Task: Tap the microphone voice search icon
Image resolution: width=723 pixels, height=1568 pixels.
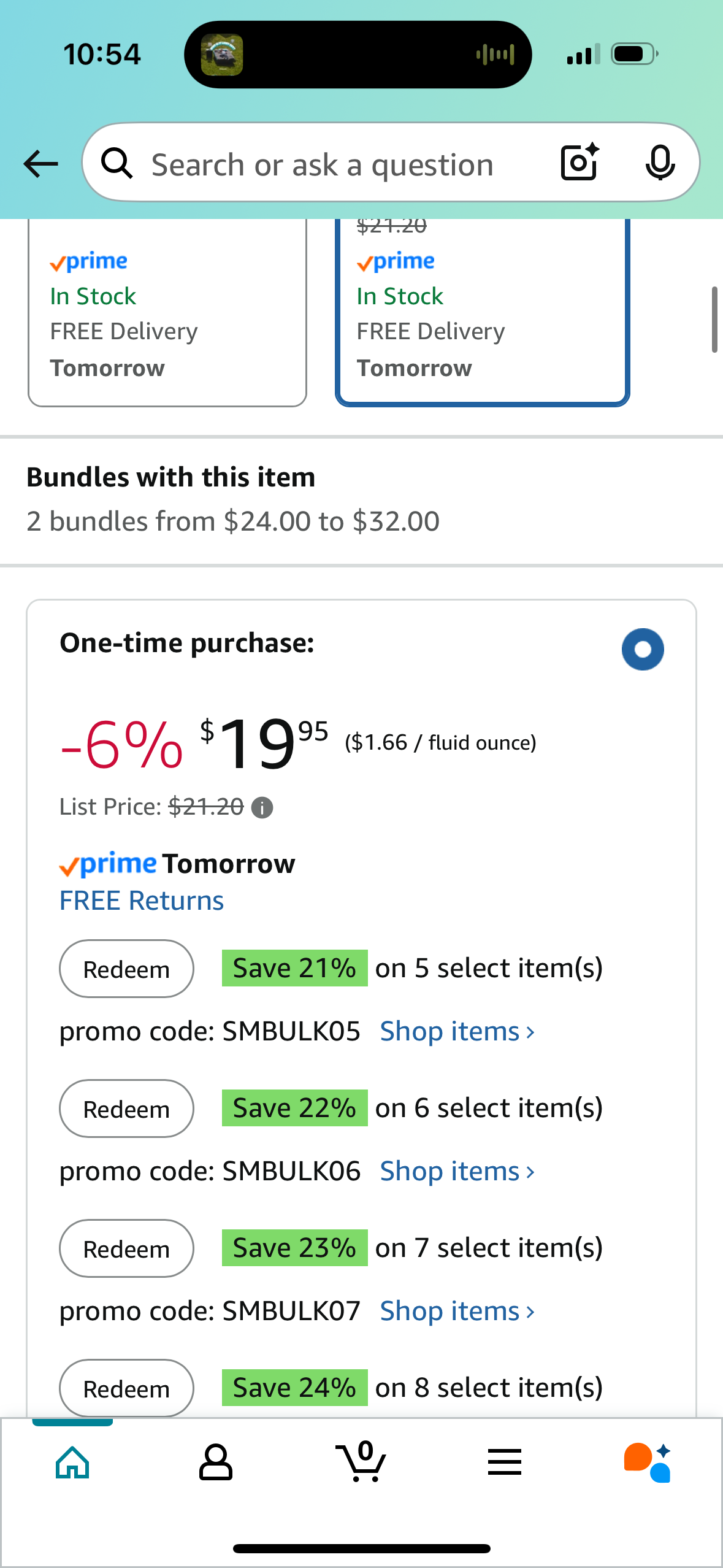Action: tap(660, 163)
